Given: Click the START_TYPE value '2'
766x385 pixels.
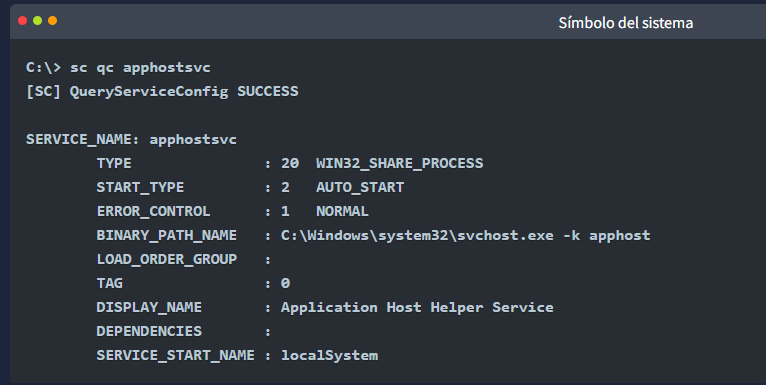Looking at the screenshot, I should point(285,187).
